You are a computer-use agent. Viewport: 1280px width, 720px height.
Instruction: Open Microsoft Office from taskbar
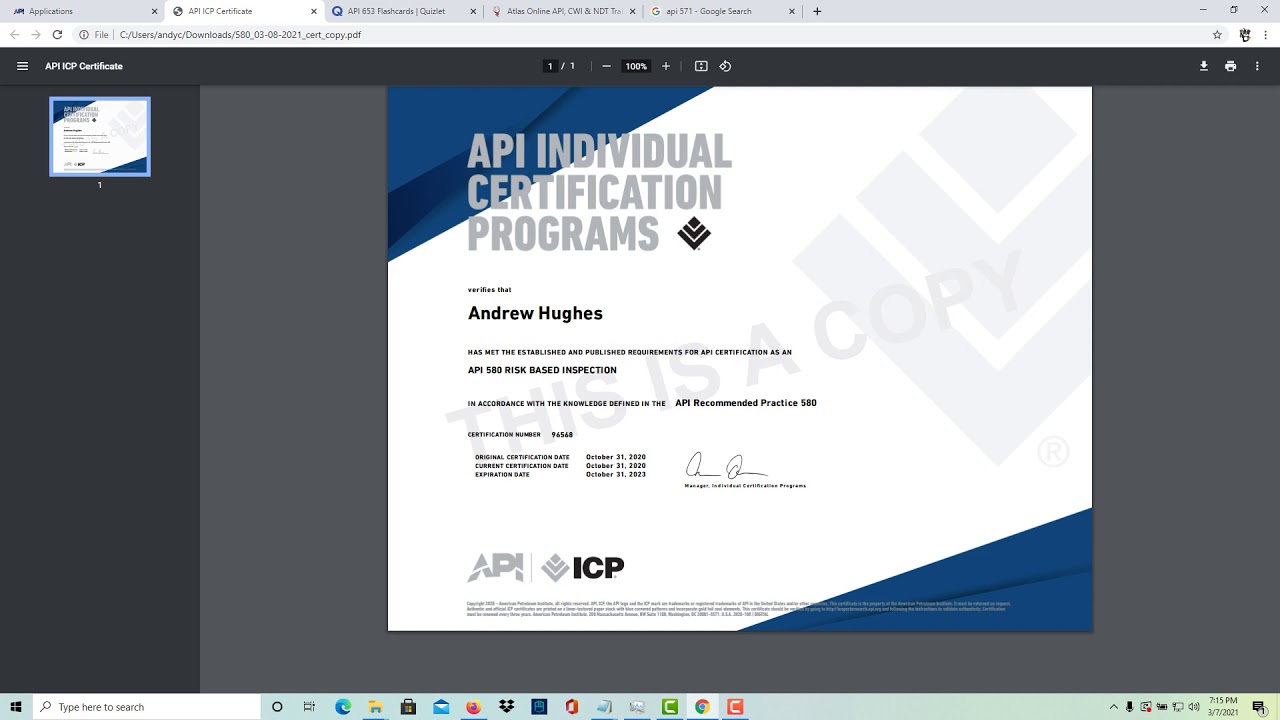click(571, 707)
